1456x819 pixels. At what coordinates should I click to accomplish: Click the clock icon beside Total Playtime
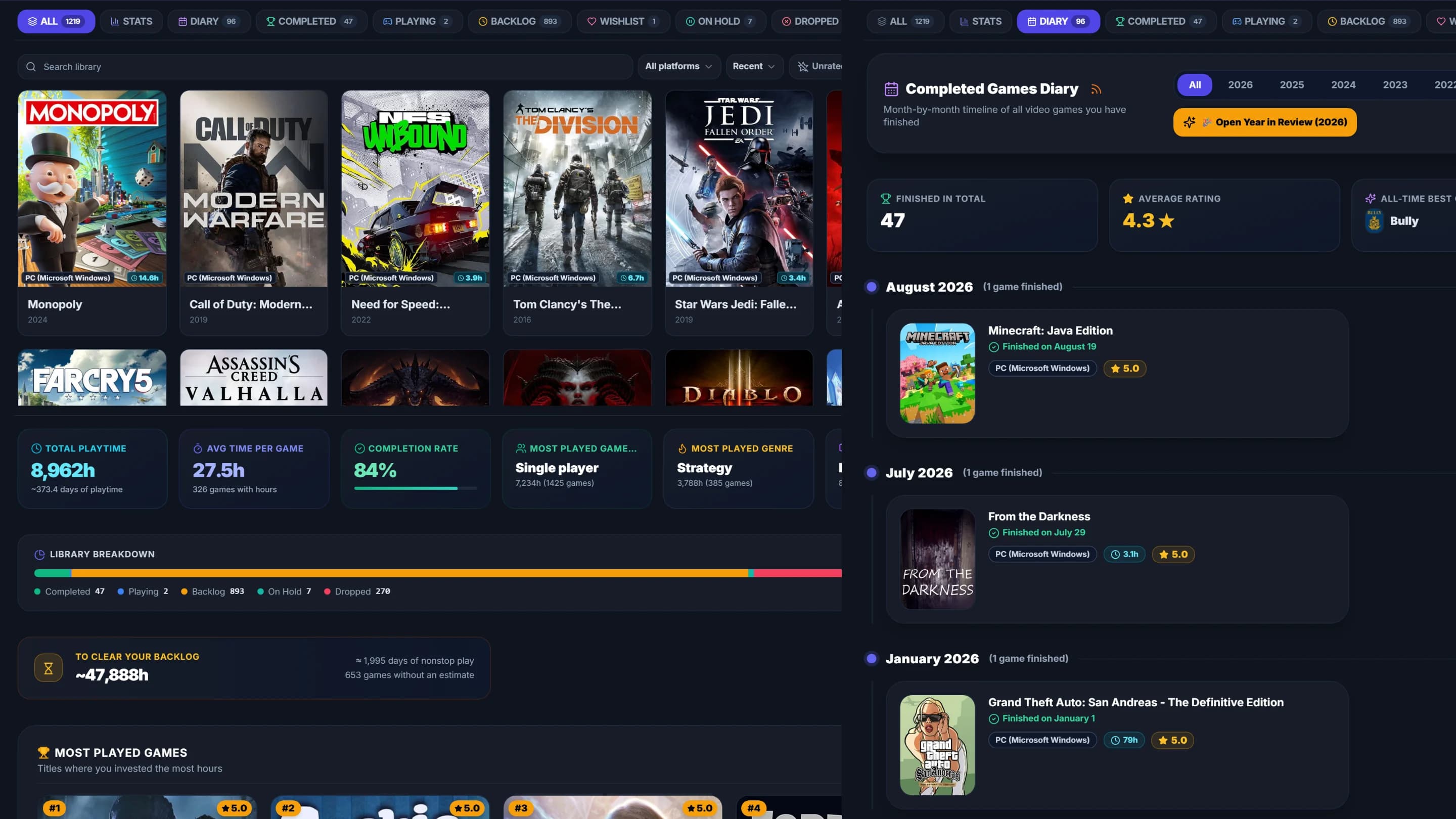pyautogui.click(x=36, y=448)
